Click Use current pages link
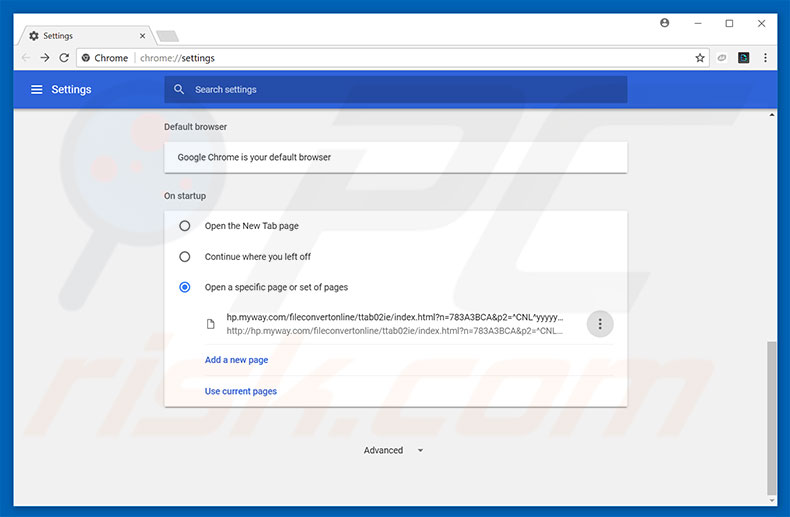 tap(241, 391)
